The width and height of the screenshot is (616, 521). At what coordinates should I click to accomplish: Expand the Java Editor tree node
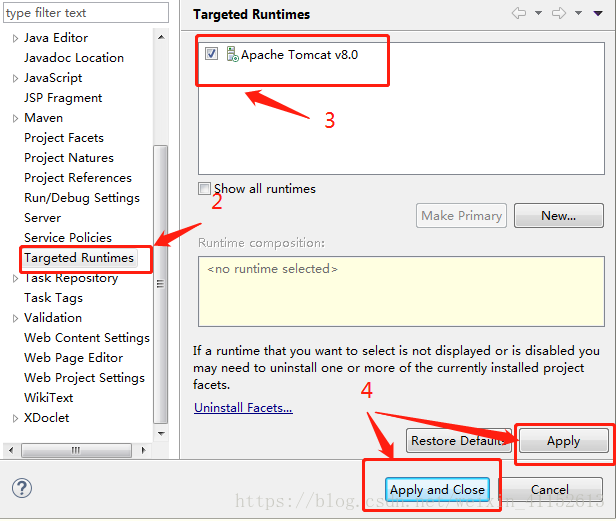pyautogui.click(x=15, y=38)
